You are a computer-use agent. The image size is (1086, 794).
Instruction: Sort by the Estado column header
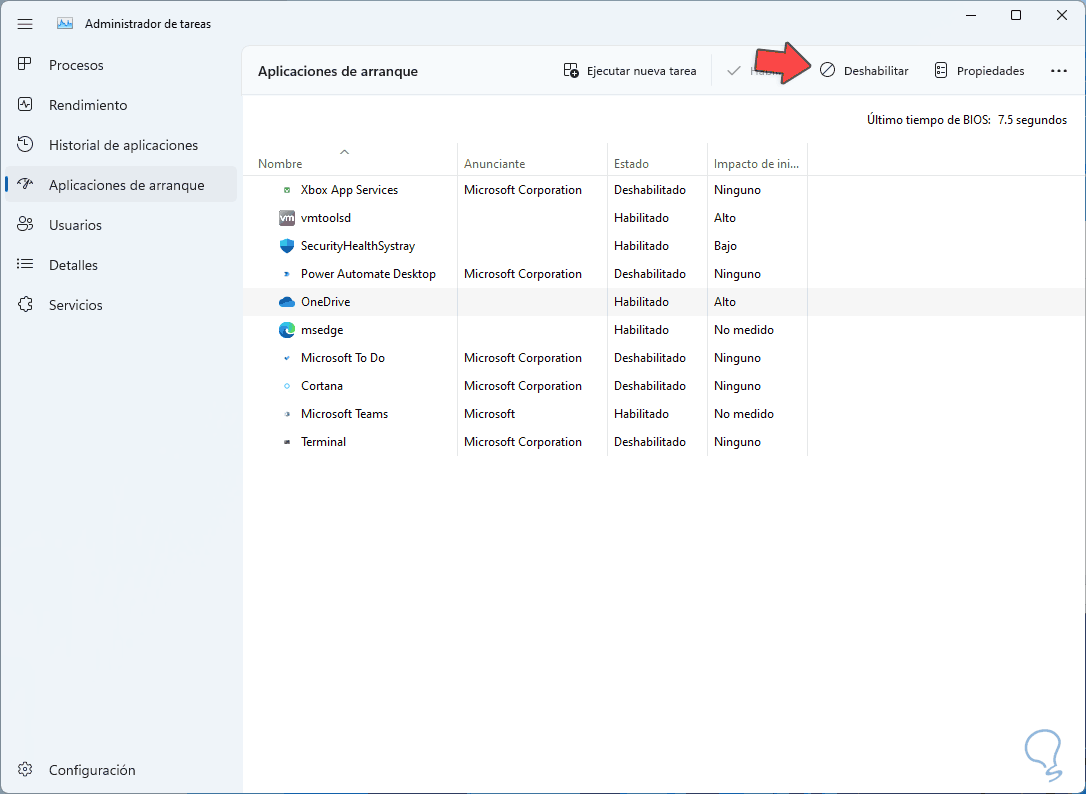click(x=631, y=164)
